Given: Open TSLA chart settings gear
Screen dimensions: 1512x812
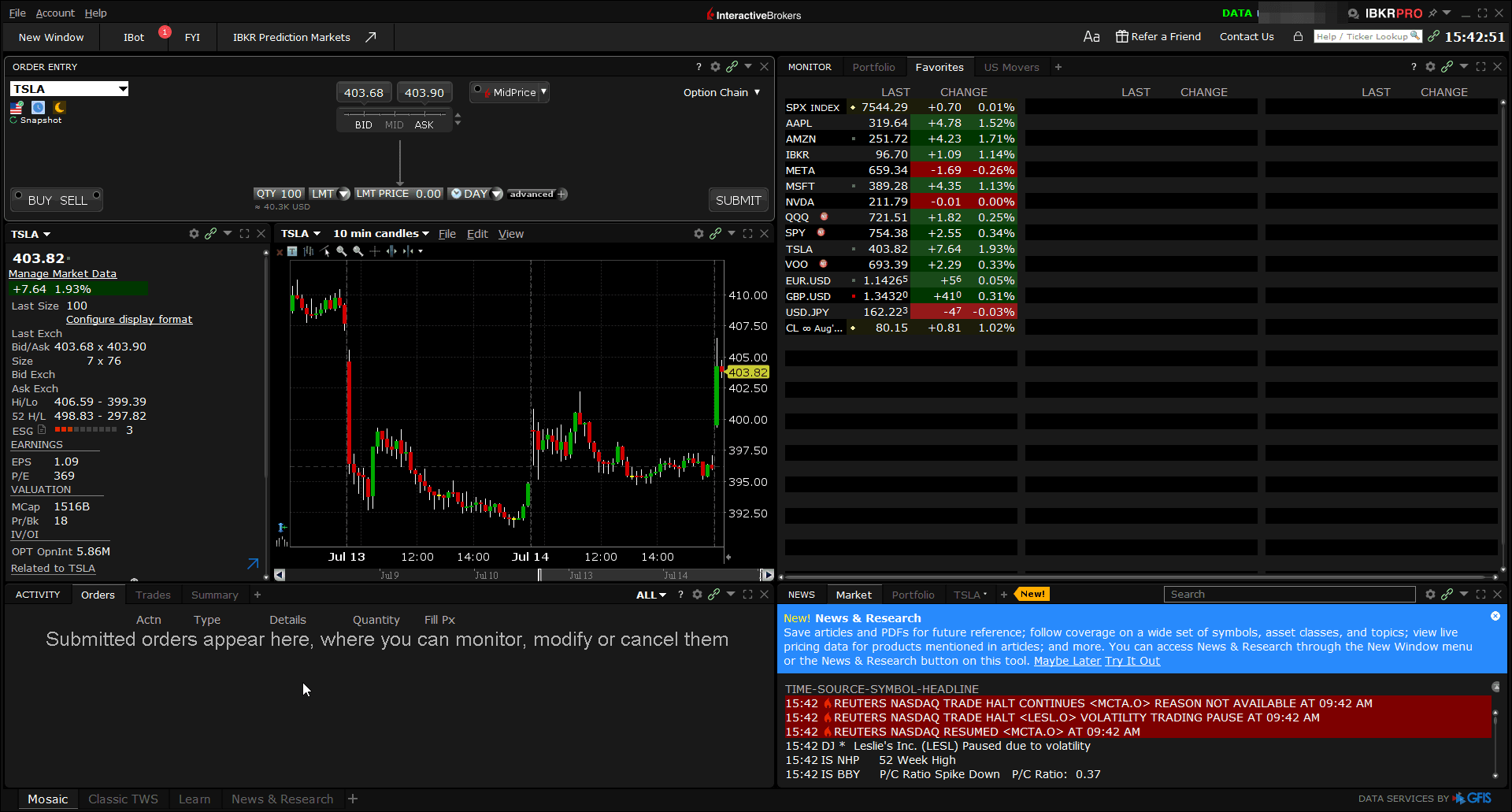Looking at the screenshot, I should 699,233.
